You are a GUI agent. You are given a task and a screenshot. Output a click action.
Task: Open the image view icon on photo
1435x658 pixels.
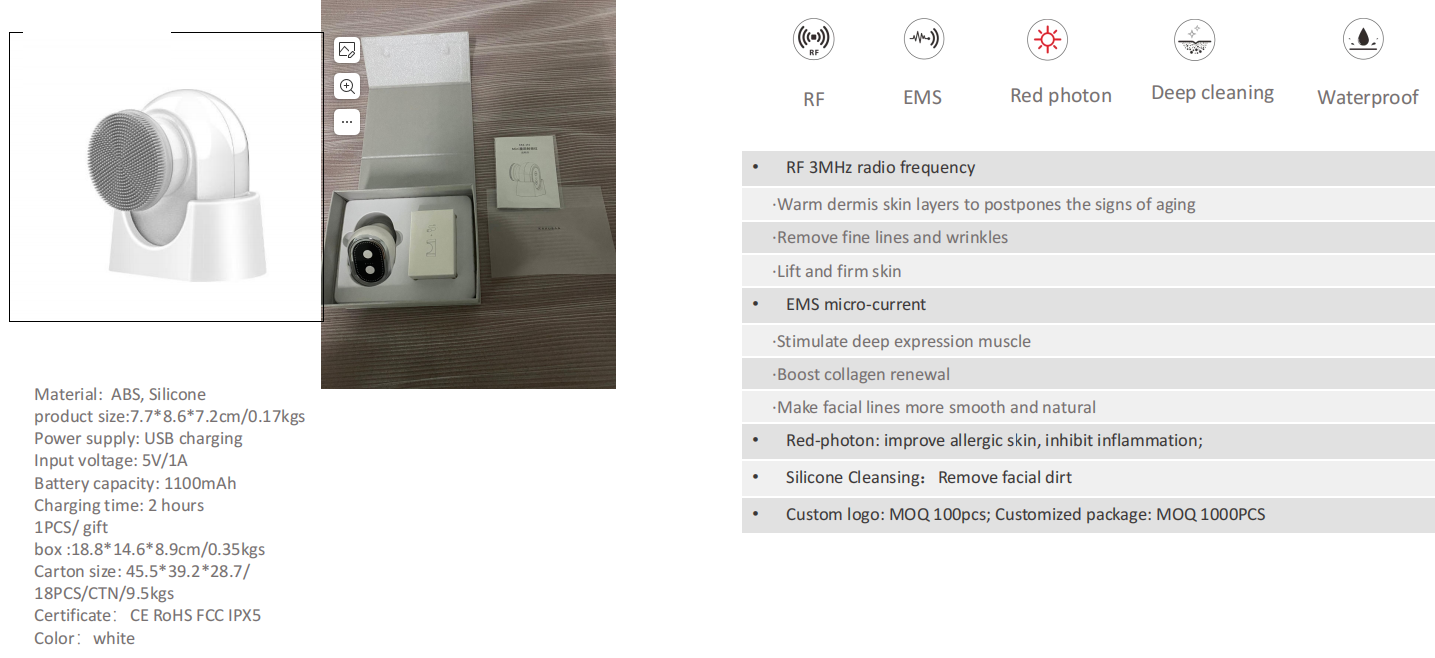[347, 49]
